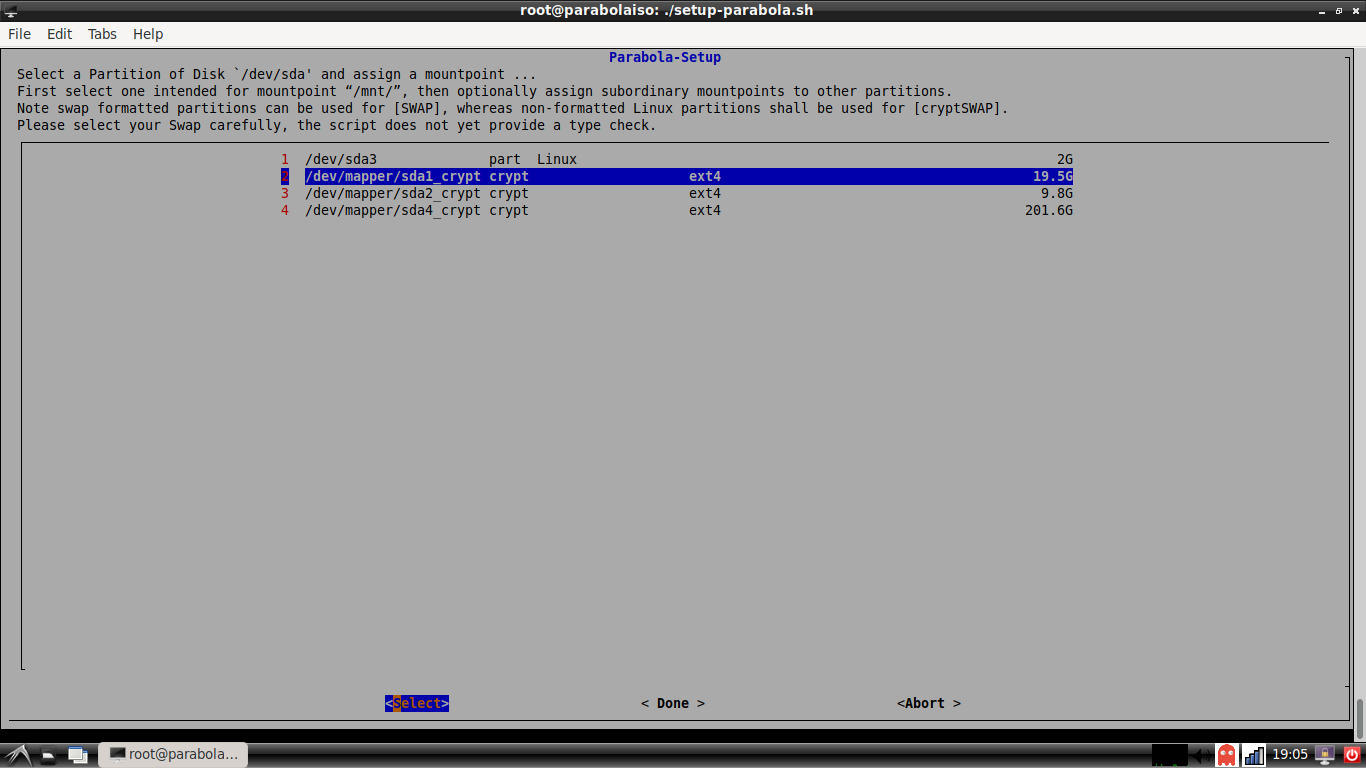The image size is (1366, 768).
Task: Open the CPU usage monitor graph
Action: [x=1169, y=755]
